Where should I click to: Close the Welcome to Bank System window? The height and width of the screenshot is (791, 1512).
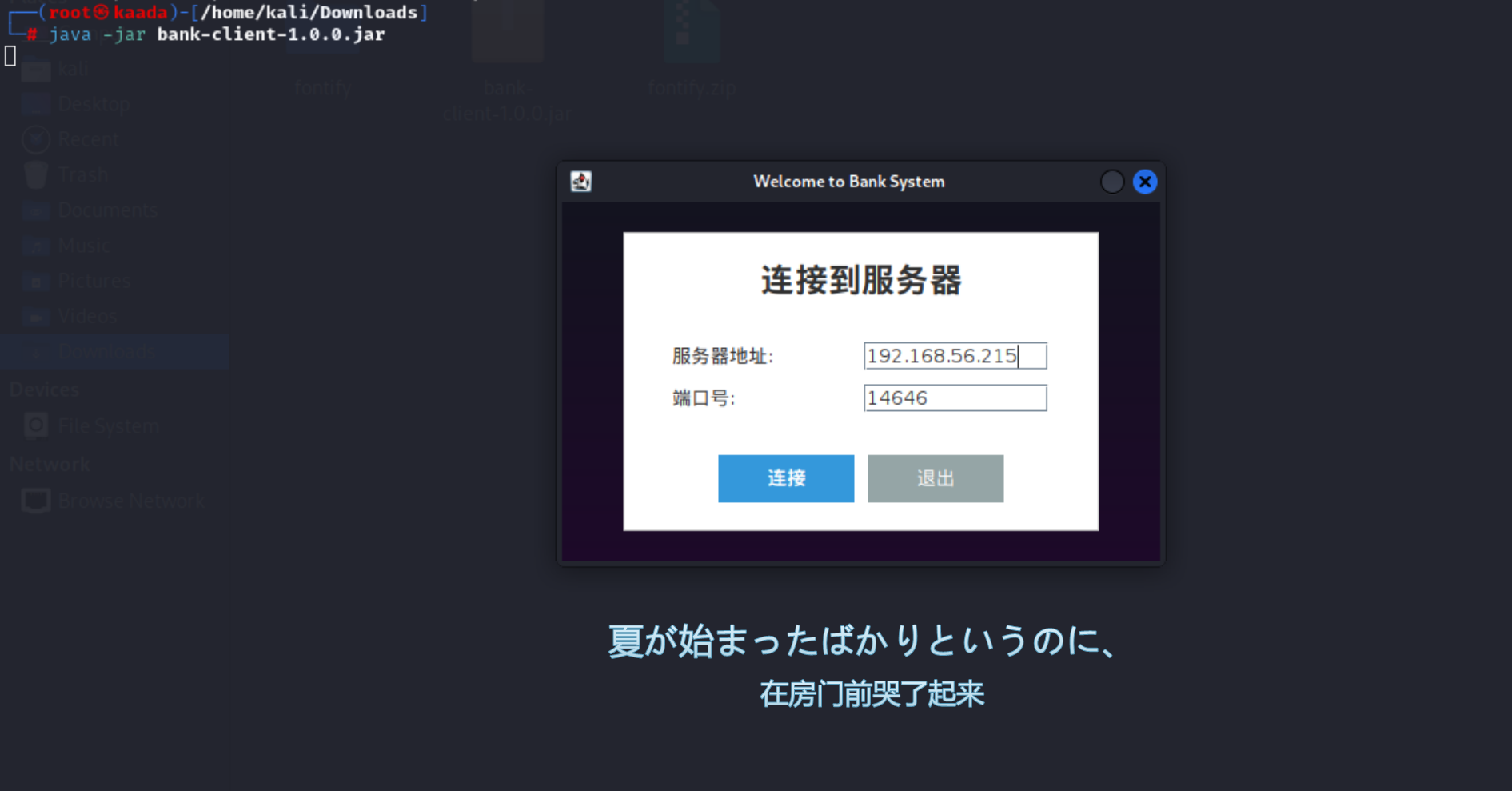click(x=1144, y=182)
